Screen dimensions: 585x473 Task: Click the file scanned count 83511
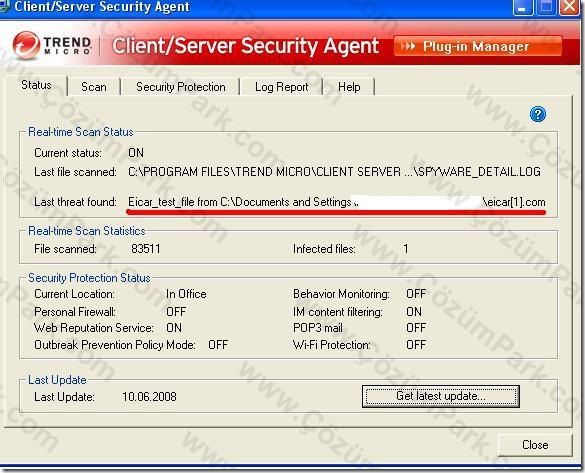pos(146,249)
